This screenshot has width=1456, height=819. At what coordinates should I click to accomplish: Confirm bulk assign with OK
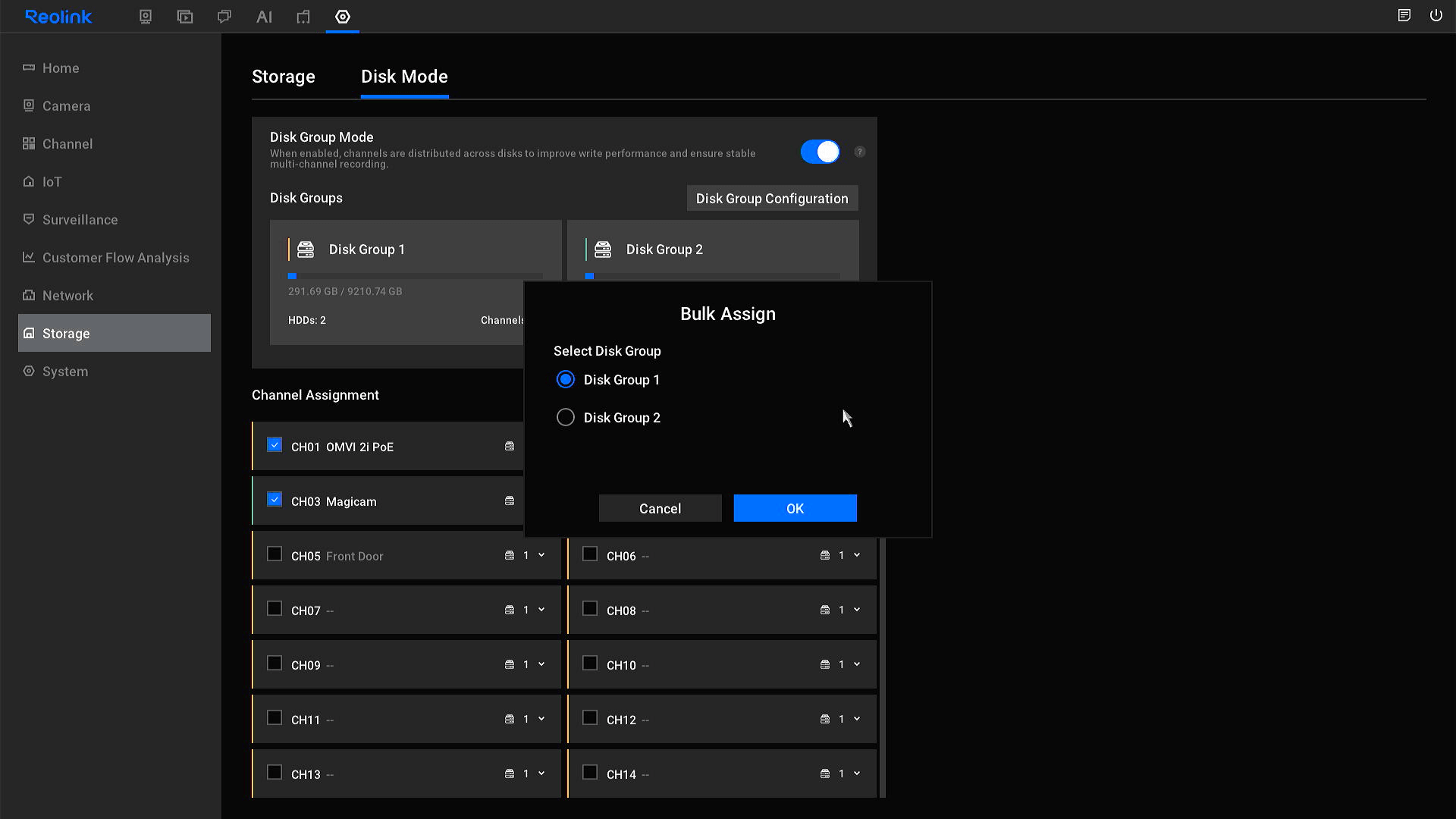795,508
